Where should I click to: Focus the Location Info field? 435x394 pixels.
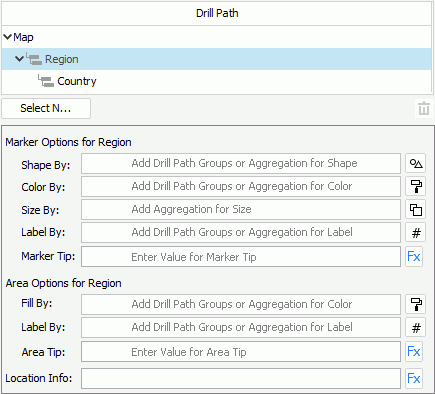coord(241,378)
